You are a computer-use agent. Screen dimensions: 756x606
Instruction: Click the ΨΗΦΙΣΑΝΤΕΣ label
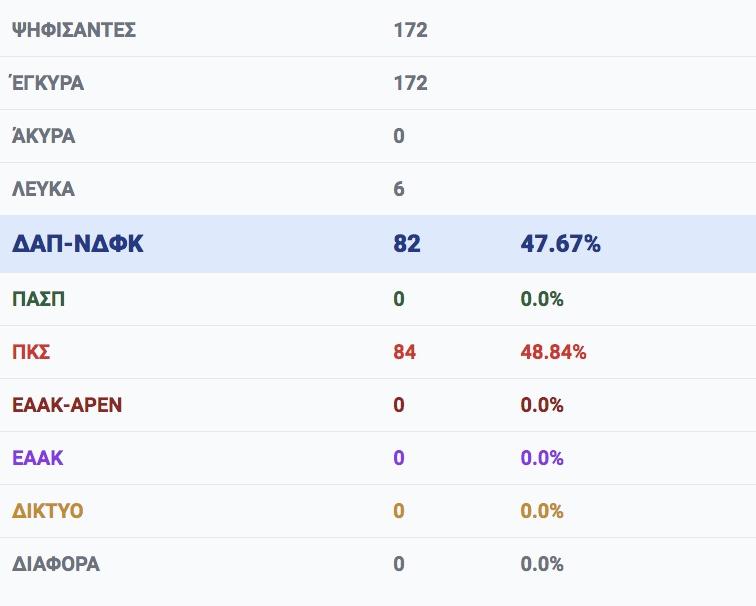[x=74, y=30]
